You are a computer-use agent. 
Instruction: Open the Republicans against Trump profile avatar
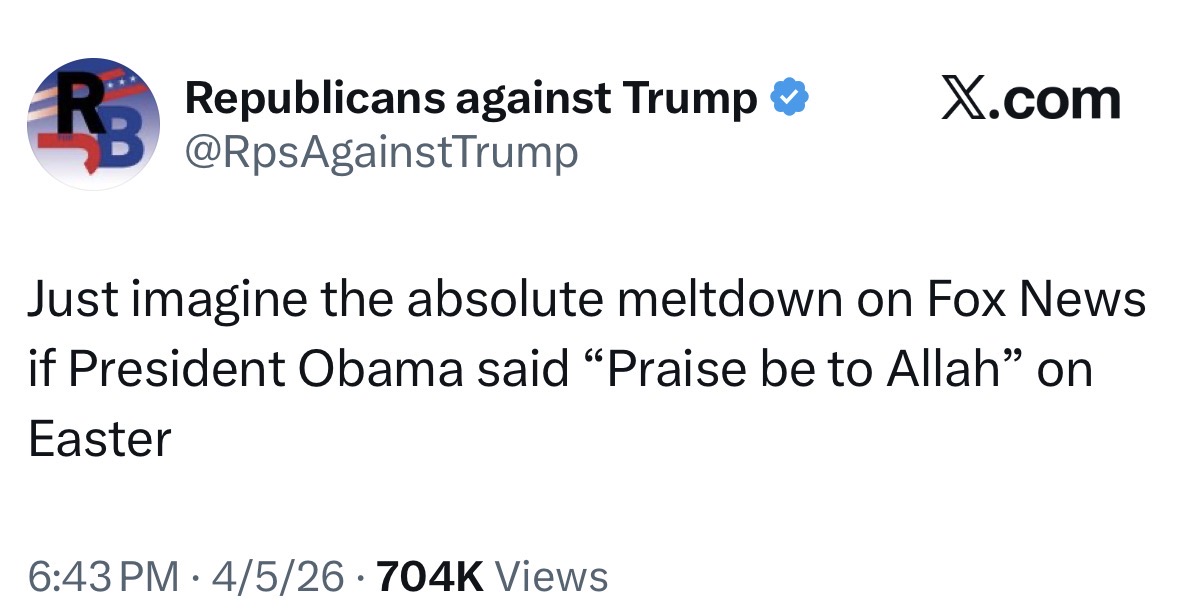click(x=93, y=124)
